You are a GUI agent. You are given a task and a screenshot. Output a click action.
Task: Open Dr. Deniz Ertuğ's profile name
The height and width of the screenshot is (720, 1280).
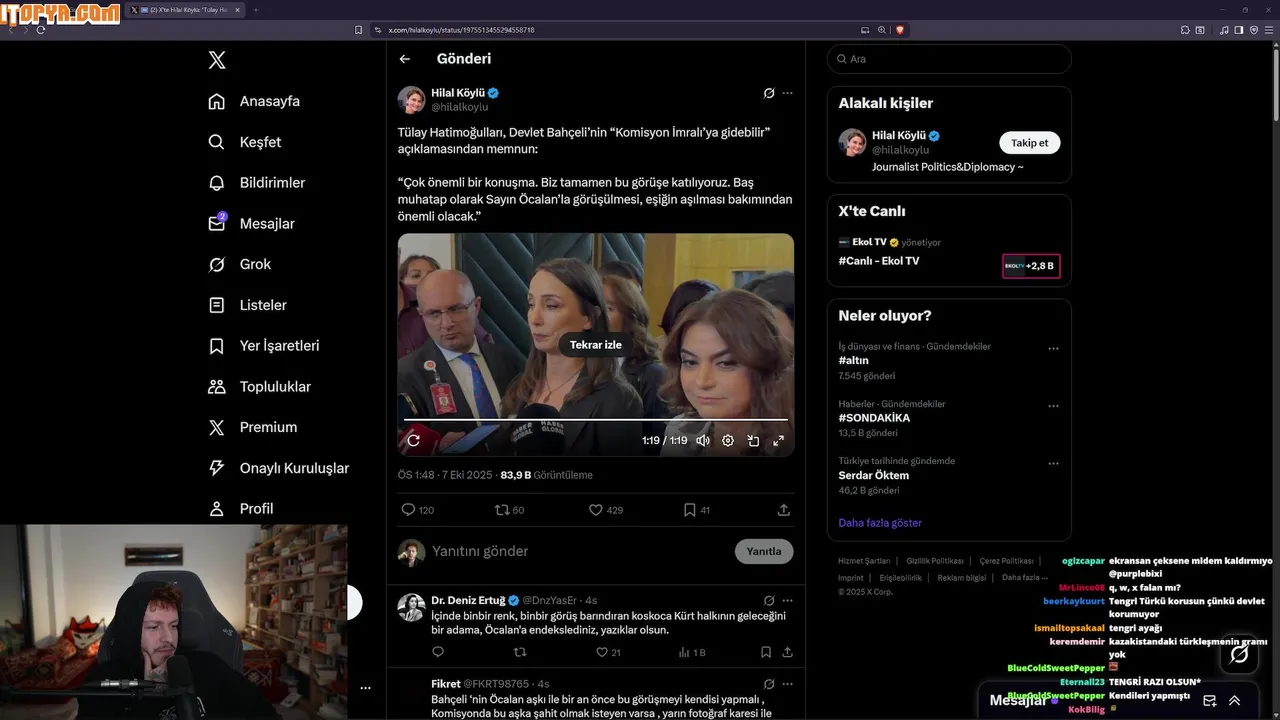[x=468, y=600]
